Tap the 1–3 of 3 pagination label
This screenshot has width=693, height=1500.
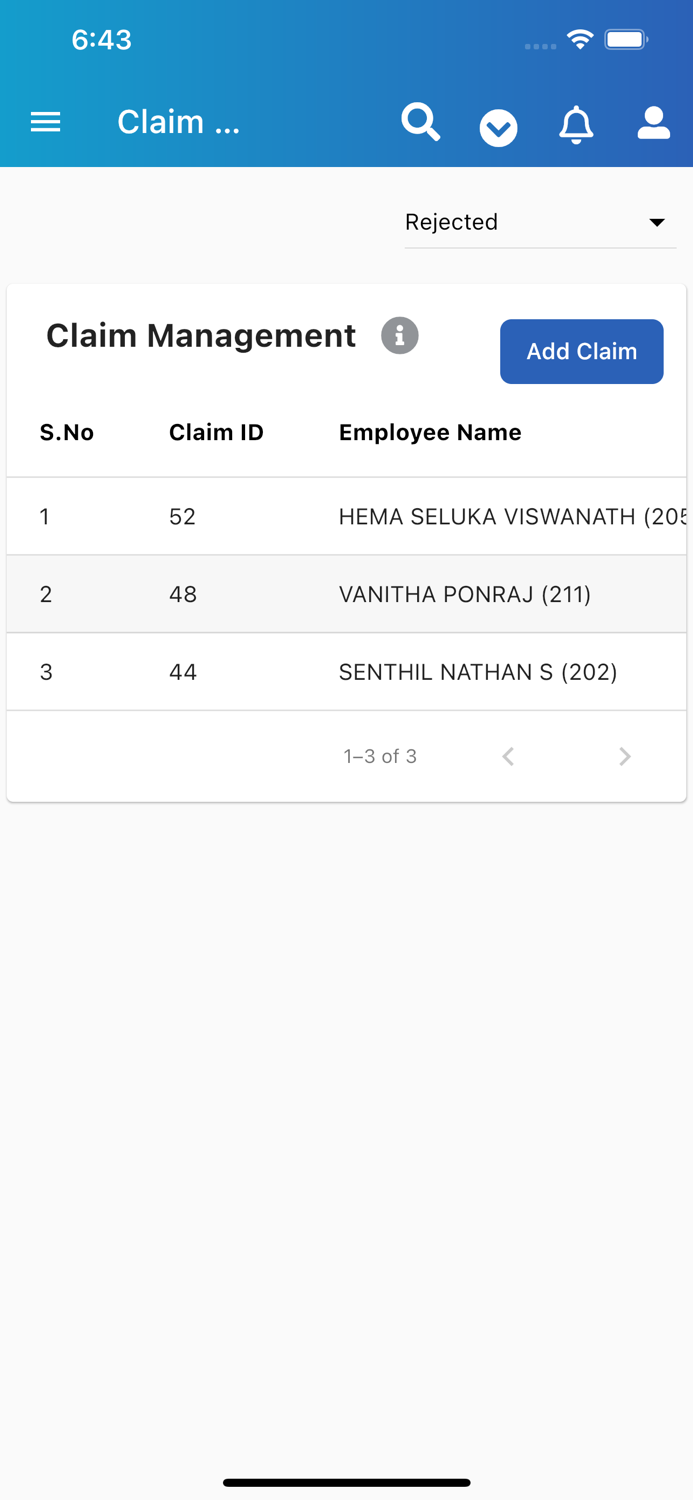click(380, 756)
